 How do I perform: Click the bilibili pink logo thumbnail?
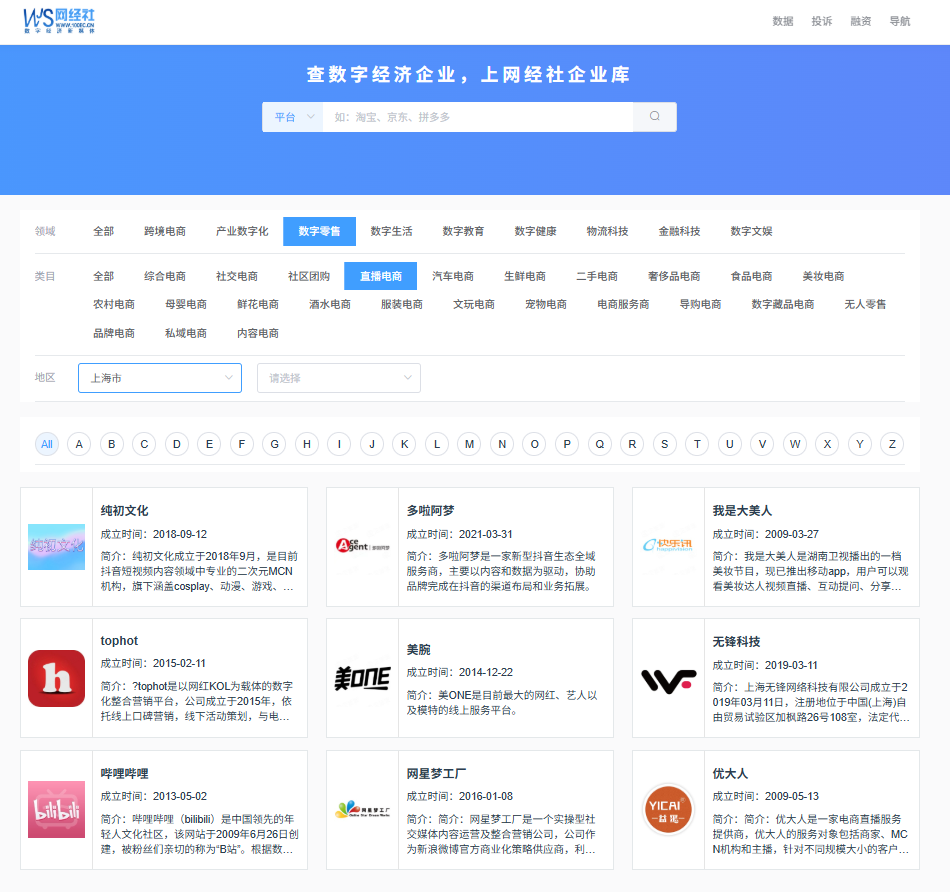coord(56,809)
